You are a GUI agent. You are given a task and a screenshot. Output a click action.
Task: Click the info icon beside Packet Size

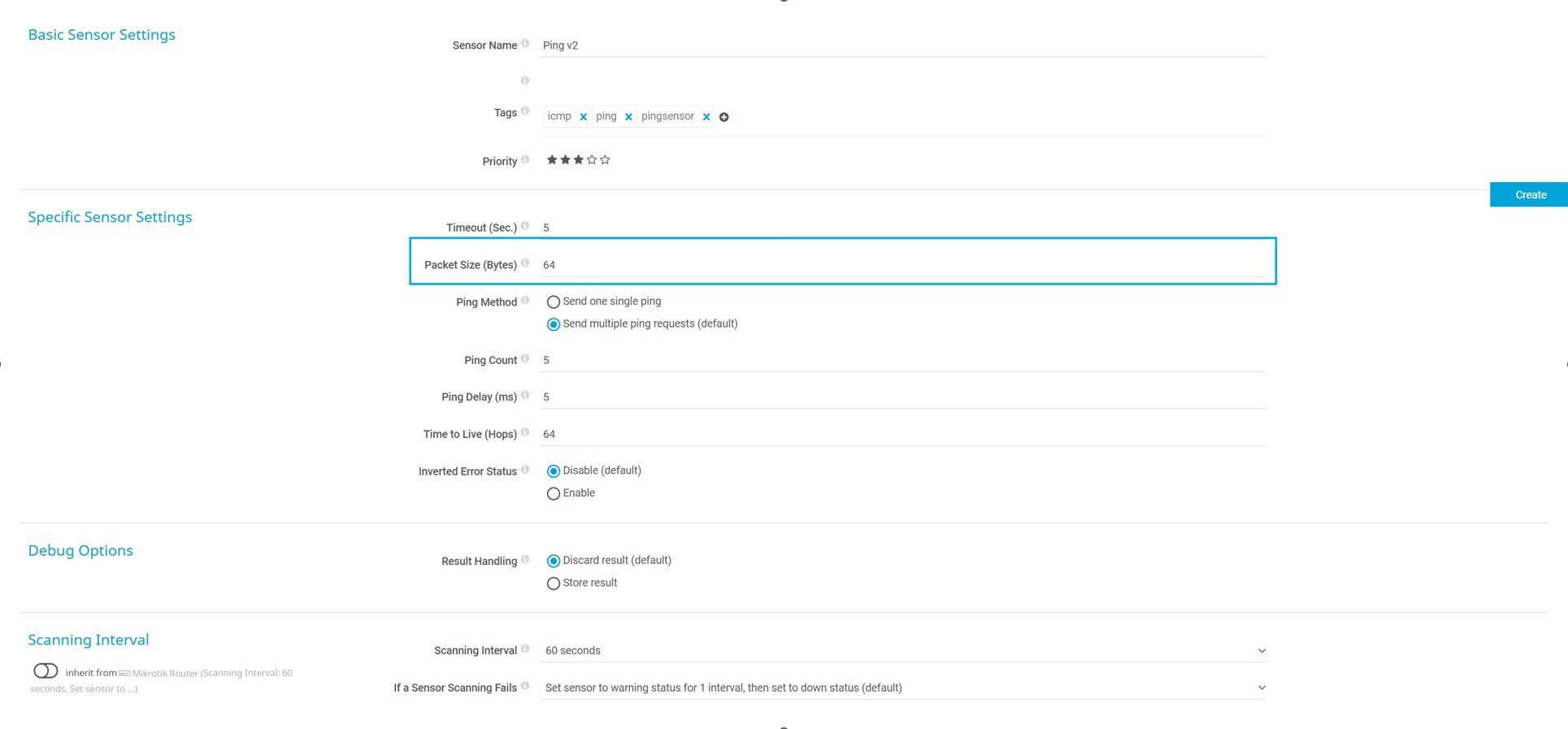pyautogui.click(x=525, y=263)
